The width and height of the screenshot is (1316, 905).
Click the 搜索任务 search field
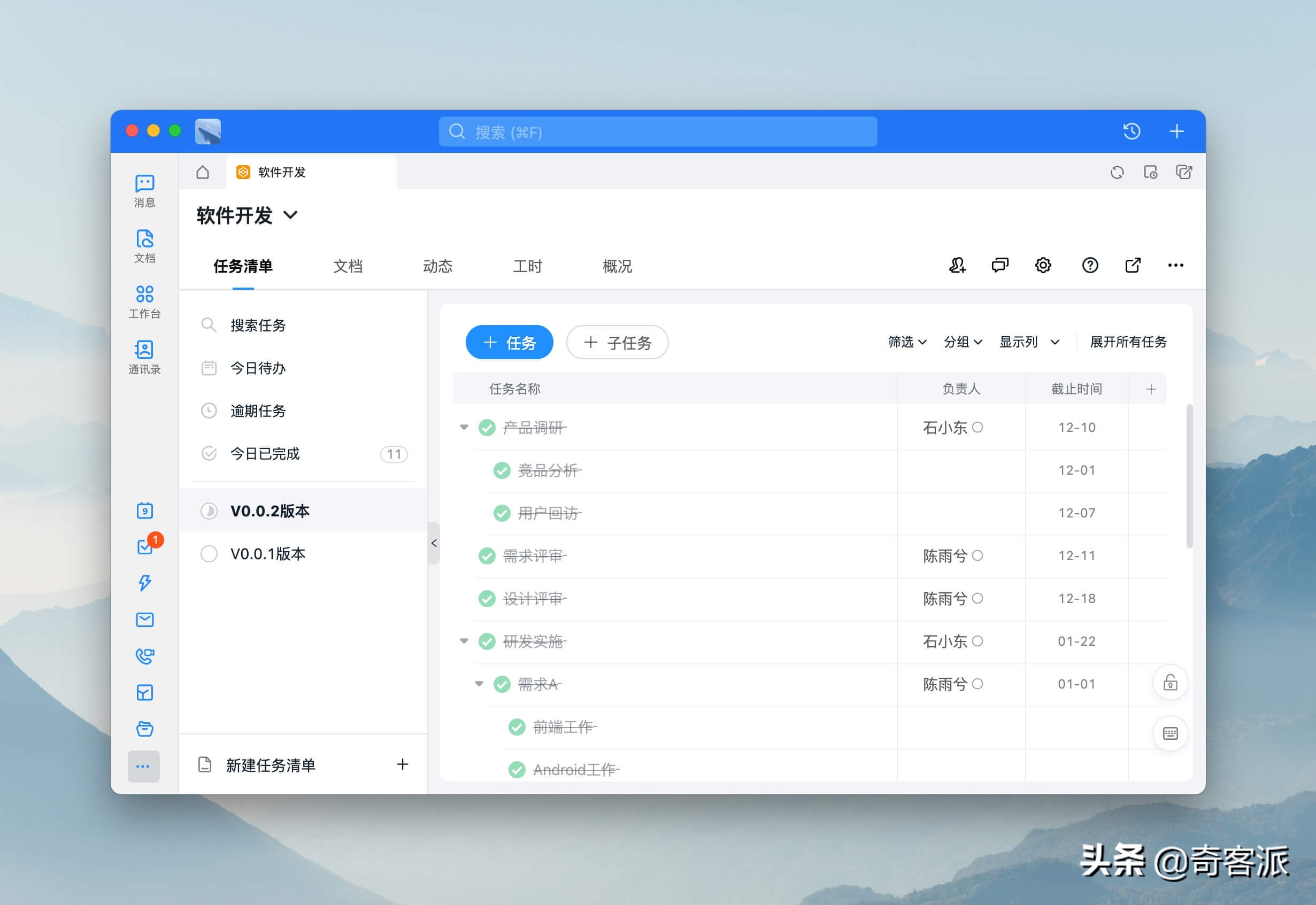click(x=303, y=325)
